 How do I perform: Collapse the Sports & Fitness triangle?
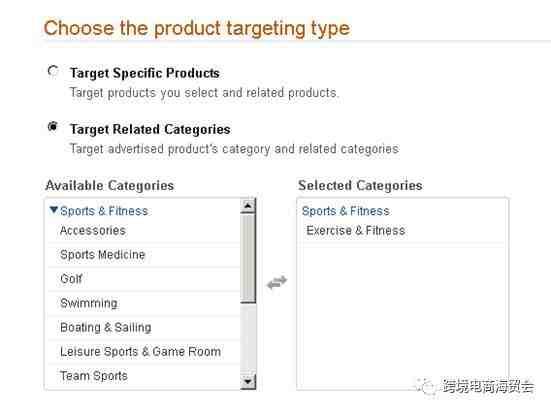click(53, 210)
